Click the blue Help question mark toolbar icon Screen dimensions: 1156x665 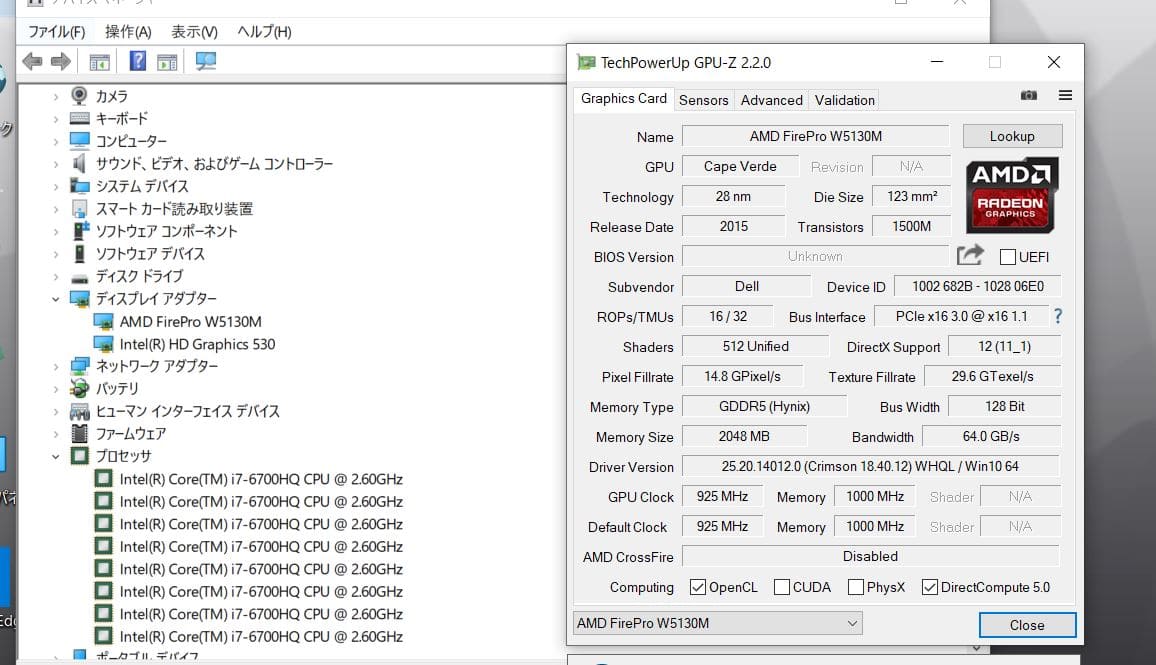(x=137, y=61)
